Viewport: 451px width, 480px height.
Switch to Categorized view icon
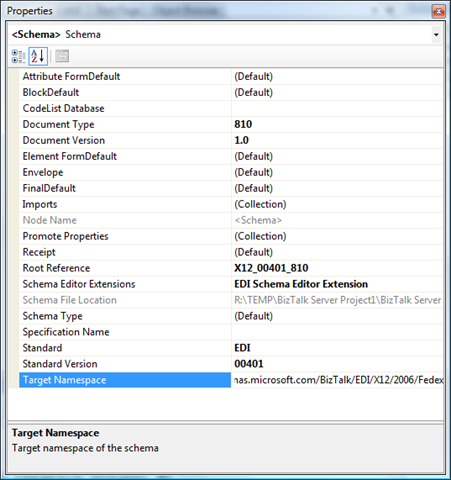point(18,56)
